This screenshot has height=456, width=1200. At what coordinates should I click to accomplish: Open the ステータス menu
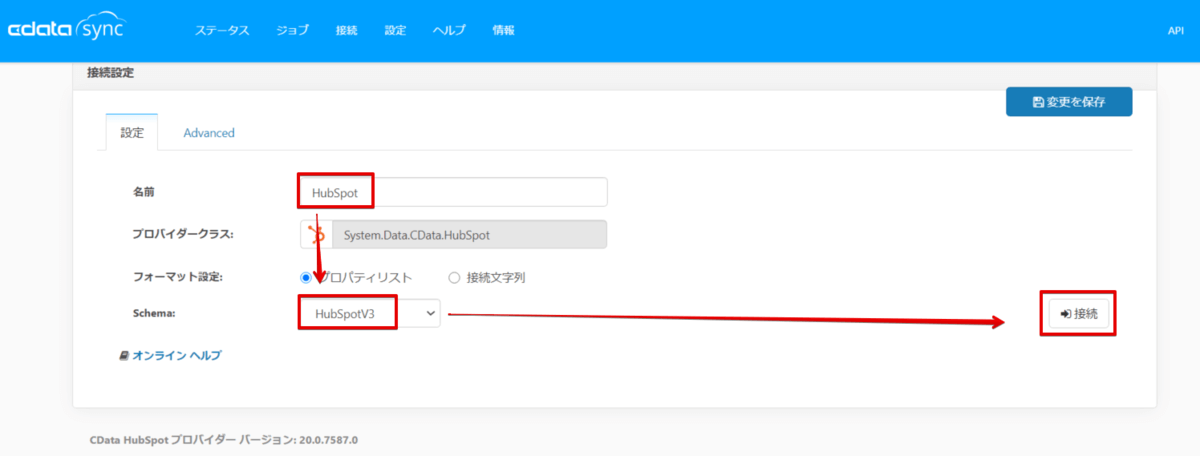pos(222,31)
